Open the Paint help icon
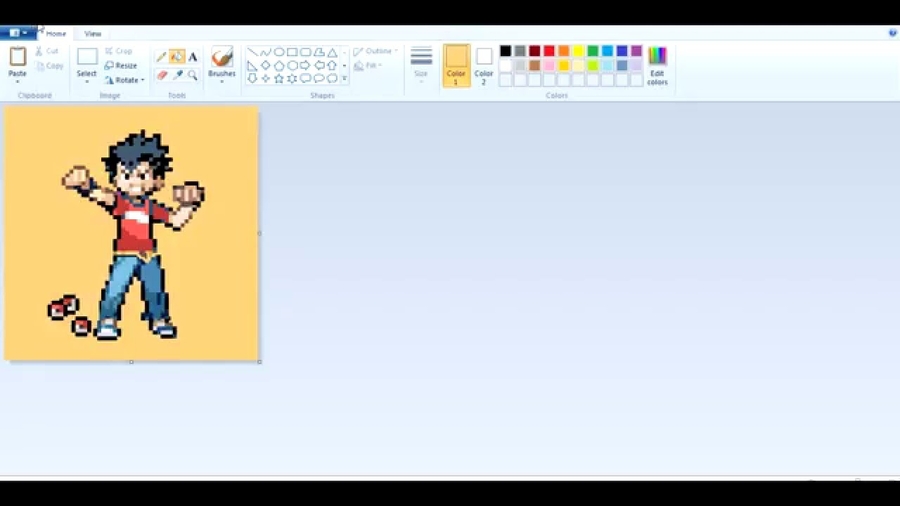Screen dimensions: 900x506 [x=892, y=33]
